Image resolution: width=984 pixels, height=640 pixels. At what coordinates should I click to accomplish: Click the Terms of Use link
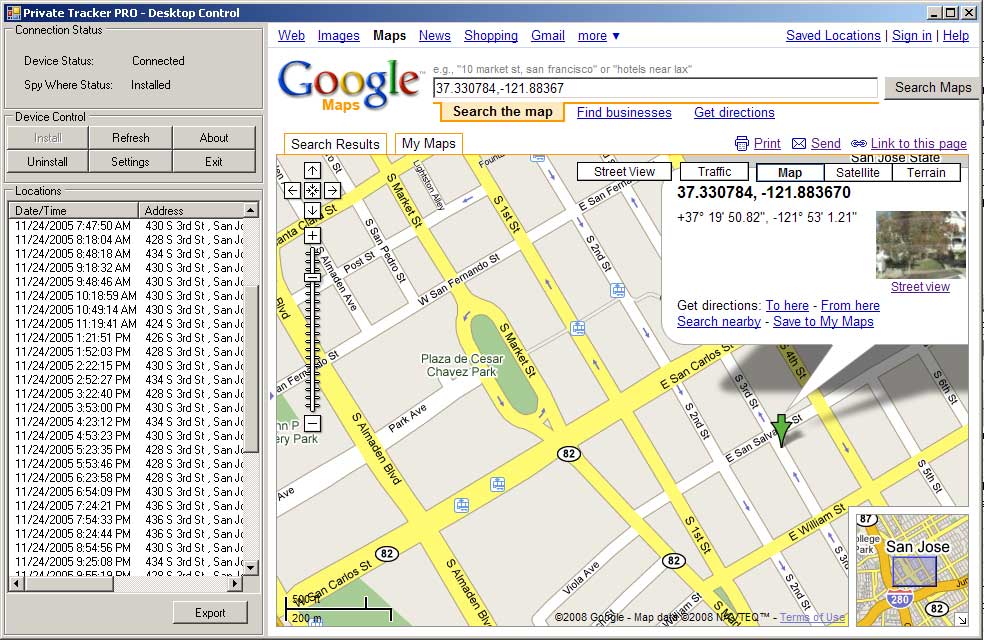point(812,617)
